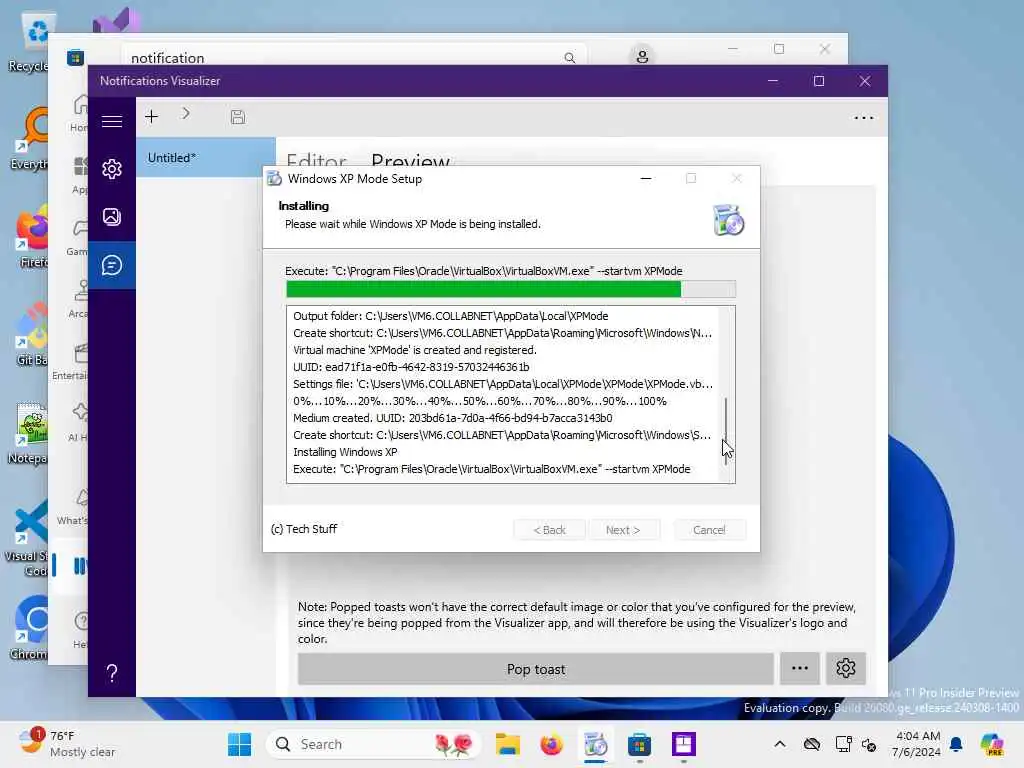The height and width of the screenshot is (768, 1024).
Task: Click the cloud sync icon in system tray
Action: click(812, 744)
